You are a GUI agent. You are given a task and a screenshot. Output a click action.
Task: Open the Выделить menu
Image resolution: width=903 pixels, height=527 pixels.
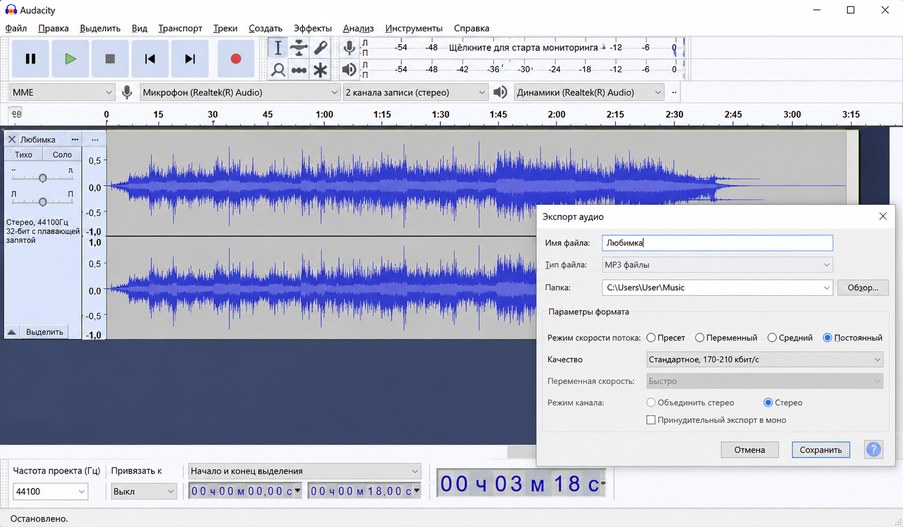[x=100, y=28]
